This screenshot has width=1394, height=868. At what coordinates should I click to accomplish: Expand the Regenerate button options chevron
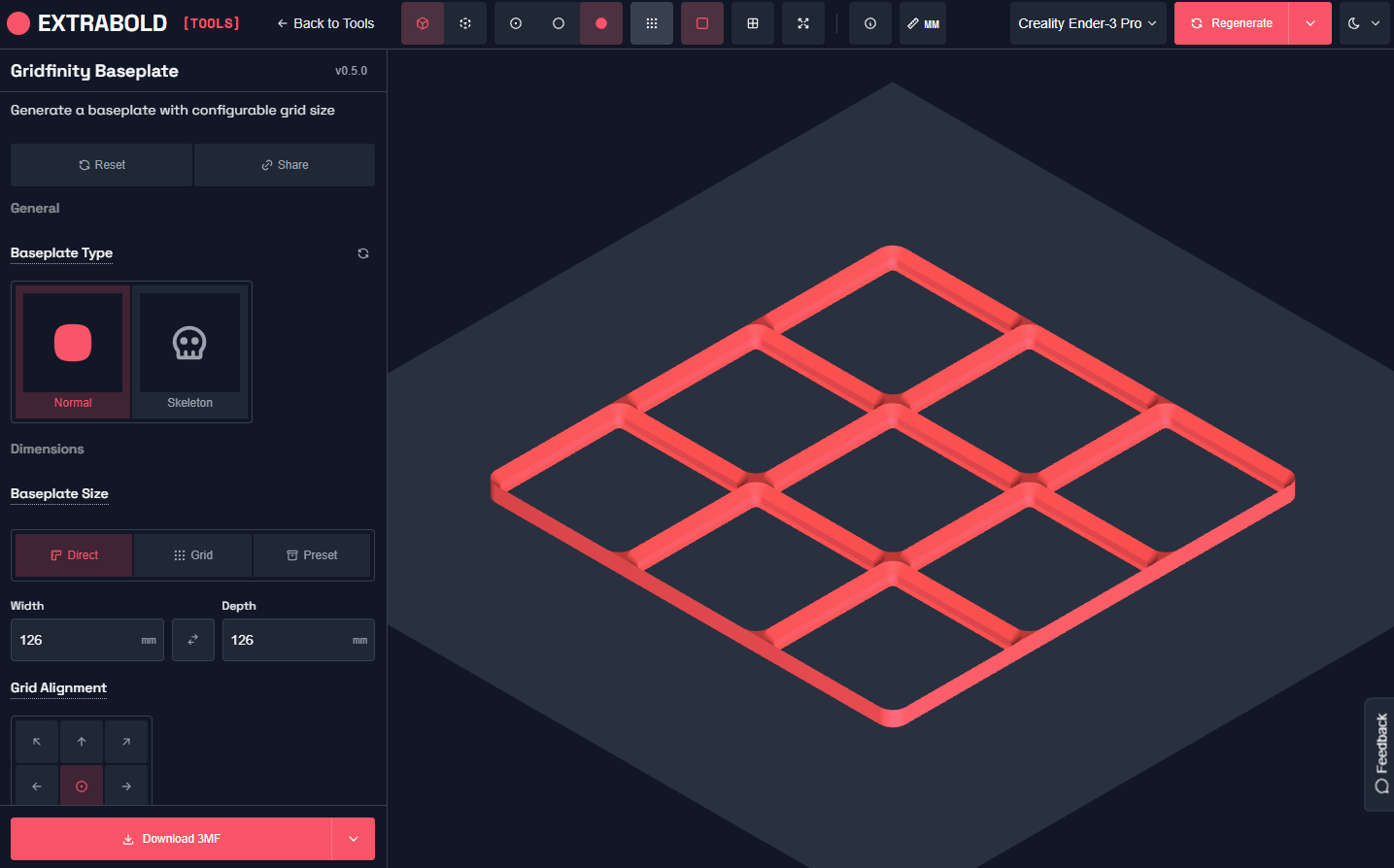(1309, 22)
